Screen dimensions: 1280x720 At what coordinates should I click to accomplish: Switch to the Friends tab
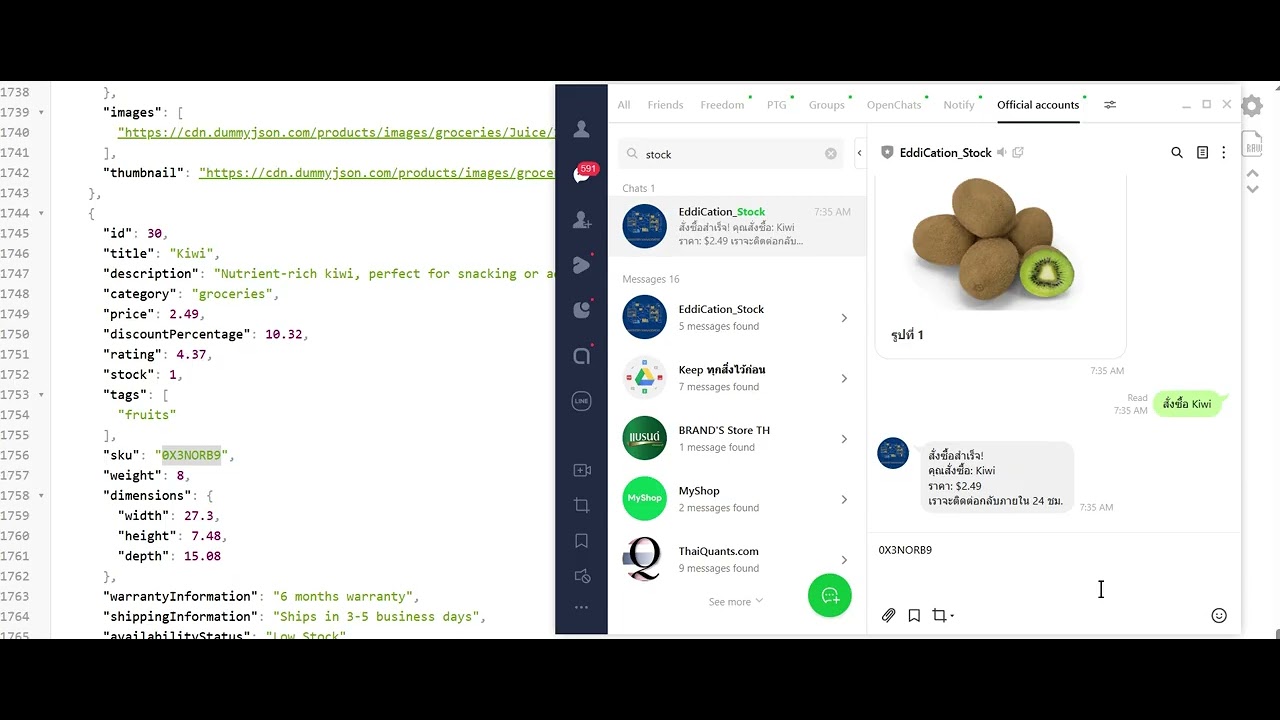(665, 105)
